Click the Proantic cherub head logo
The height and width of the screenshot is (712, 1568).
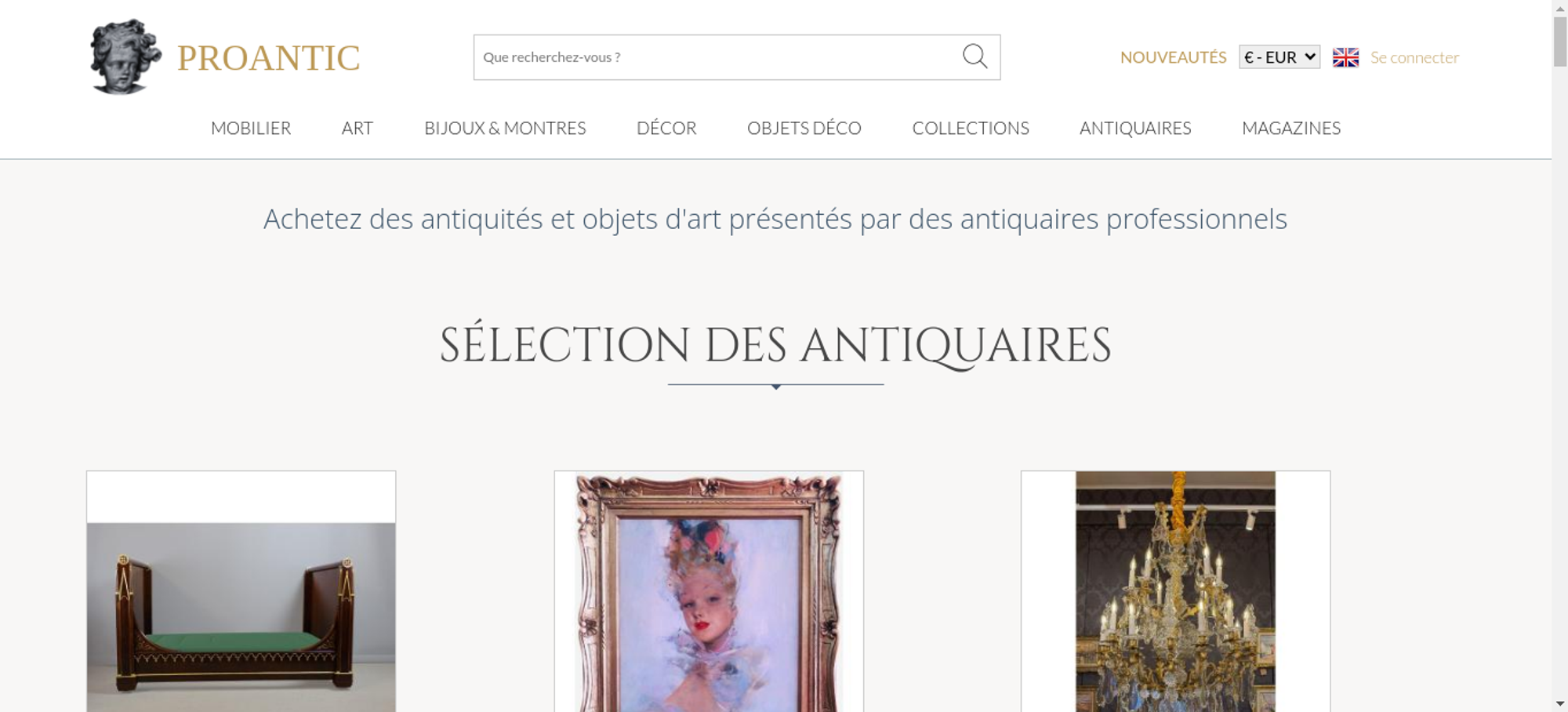pos(125,56)
